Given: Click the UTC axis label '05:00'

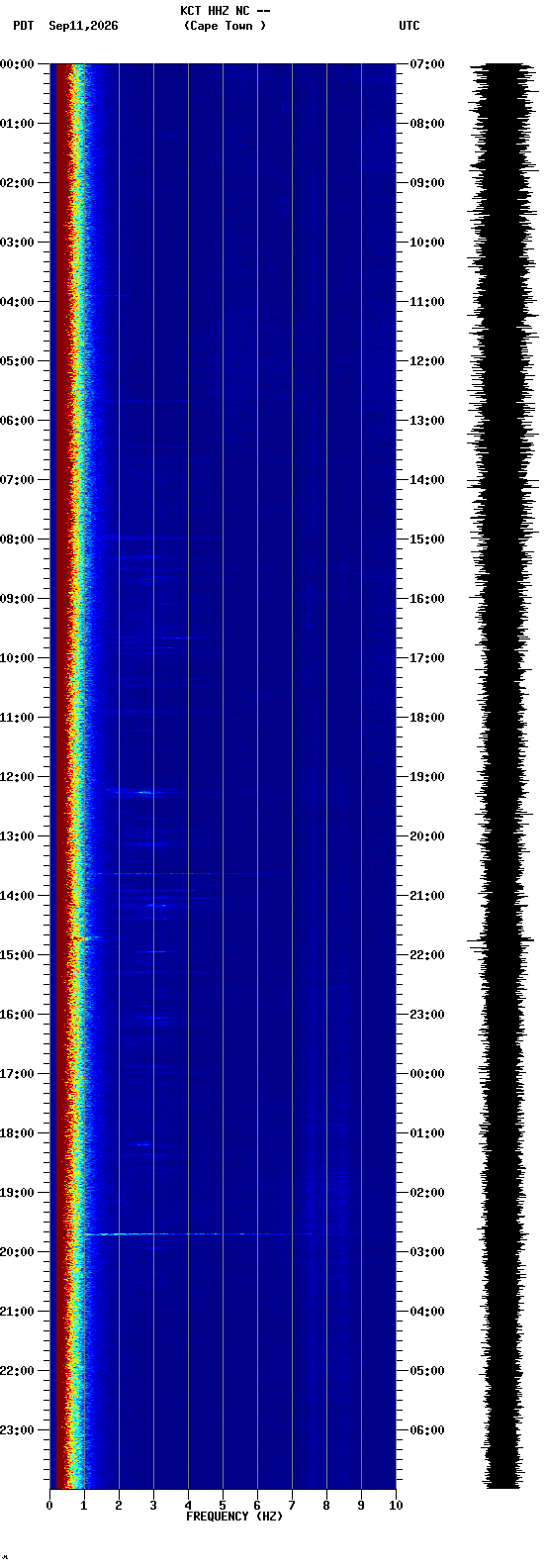Looking at the screenshot, I should click(x=427, y=1371).
